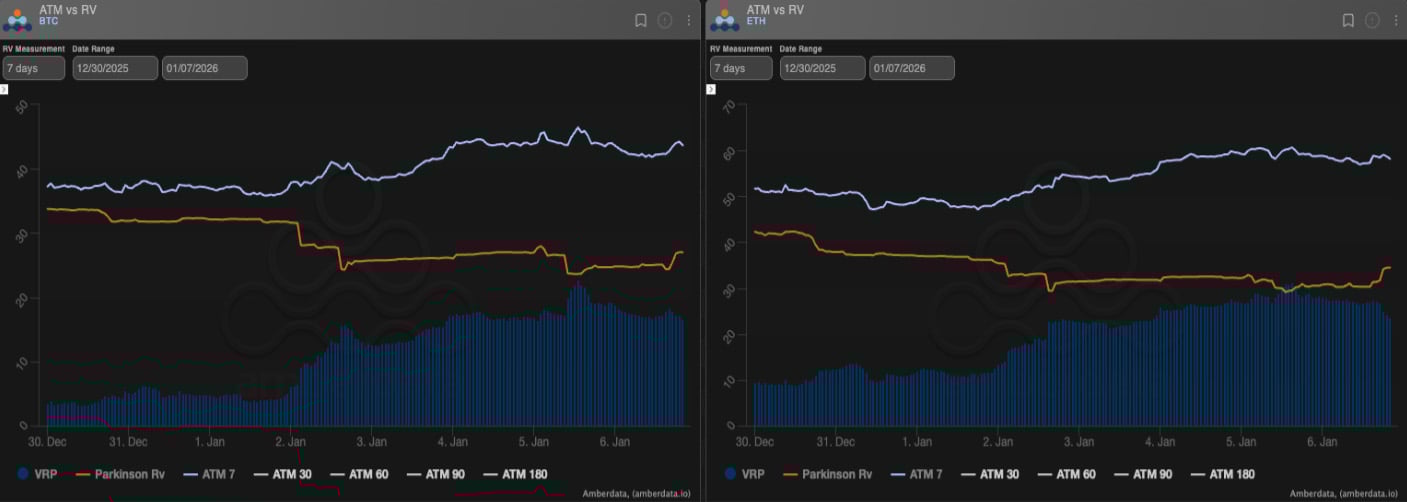Click the ETH end date 01/07/2026 field

911,68
